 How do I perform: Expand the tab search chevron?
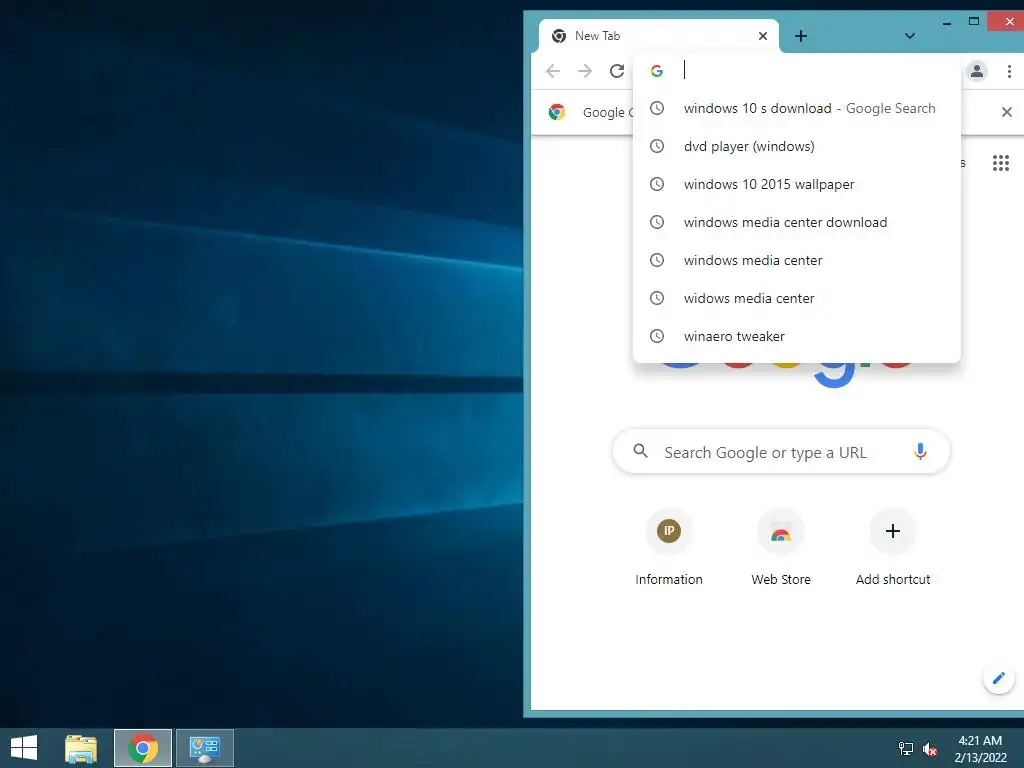tap(910, 36)
